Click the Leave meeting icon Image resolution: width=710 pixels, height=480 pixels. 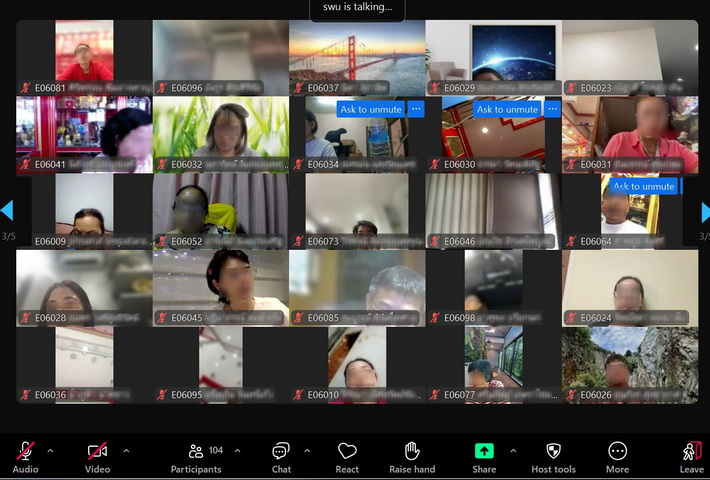pos(691,452)
